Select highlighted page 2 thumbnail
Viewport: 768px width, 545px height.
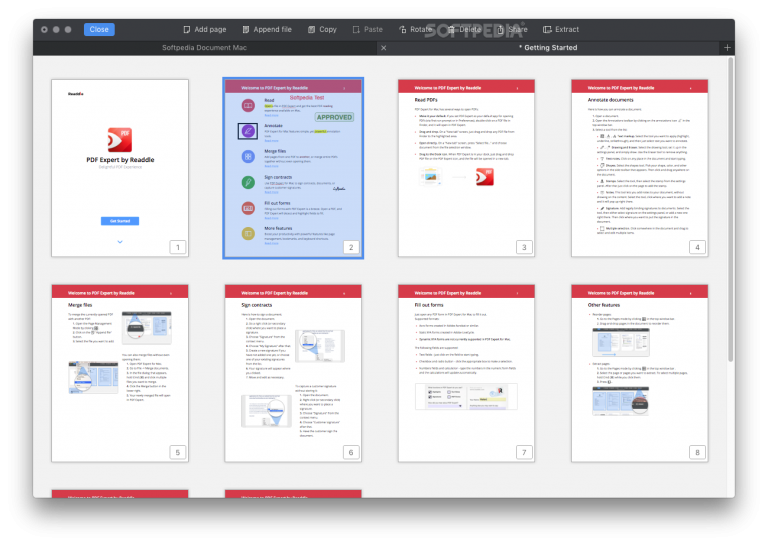pos(293,168)
